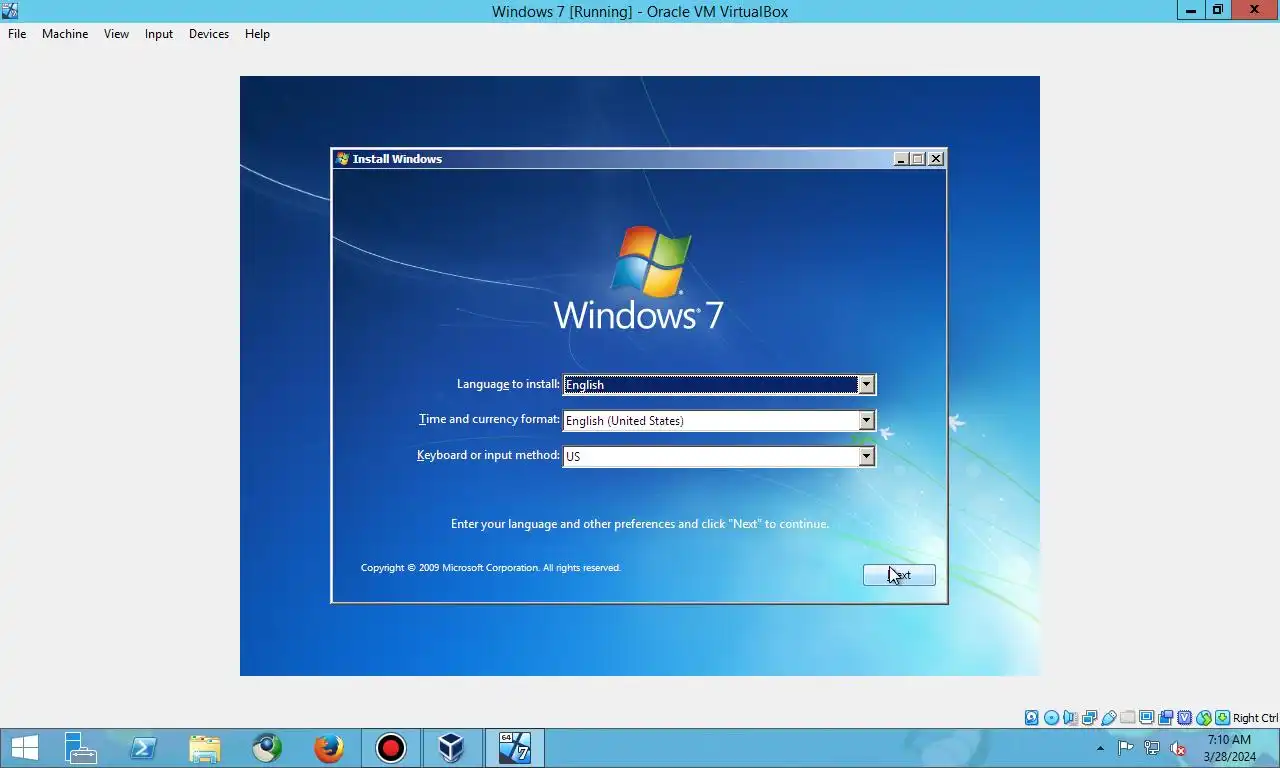Click the Keyboard or input method label
Screen dimensions: 1280x768
(x=488, y=455)
